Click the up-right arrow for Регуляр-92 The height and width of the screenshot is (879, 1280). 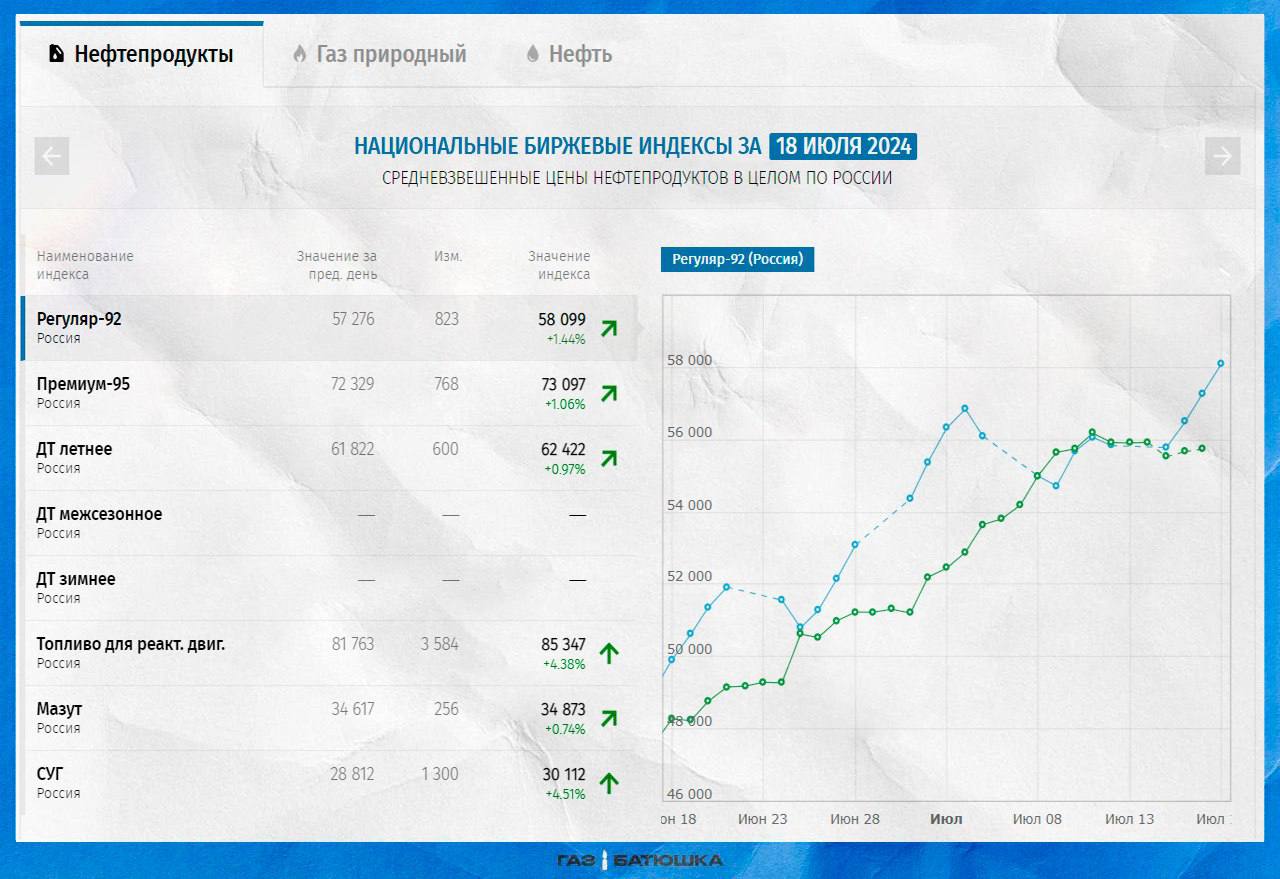(x=609, y=328)
